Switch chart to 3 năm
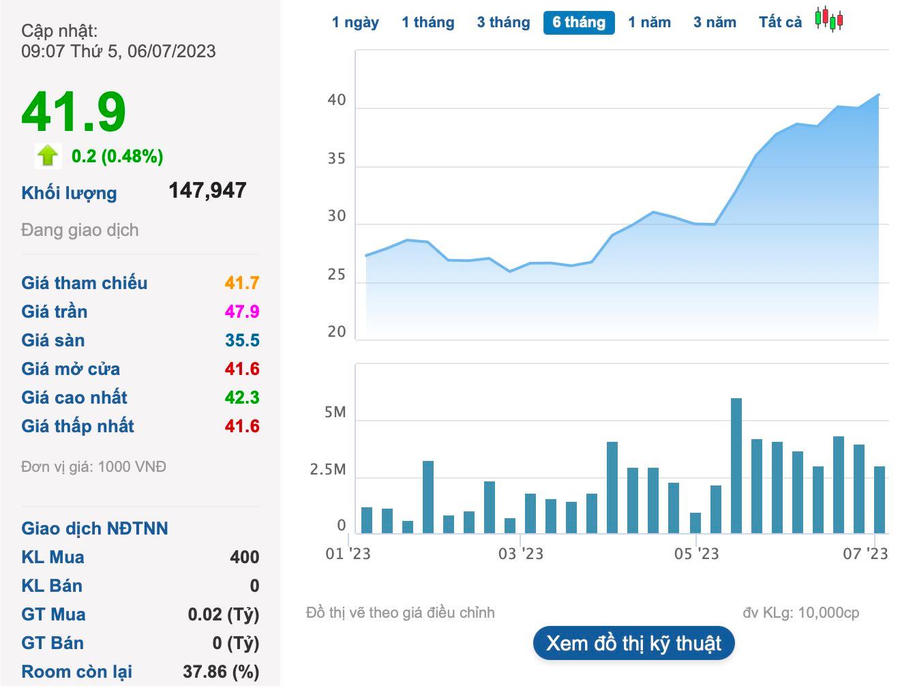 coord(714,22)
